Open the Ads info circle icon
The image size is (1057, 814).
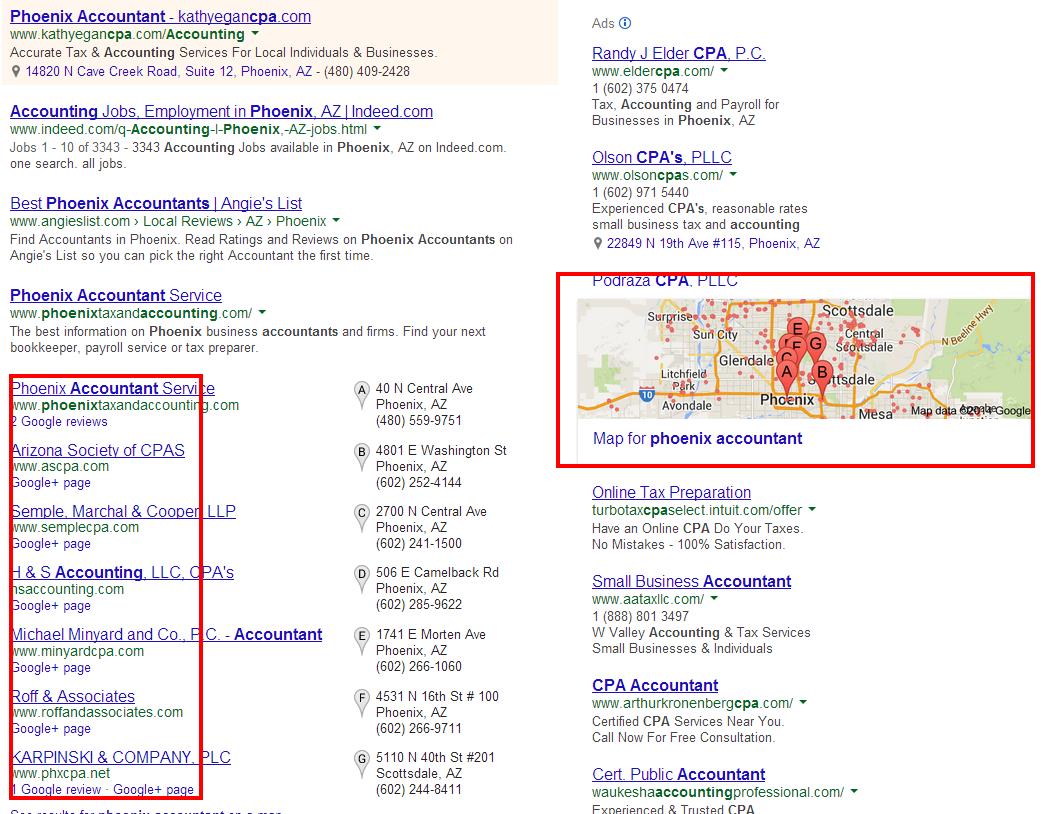(x=625, y=24)
